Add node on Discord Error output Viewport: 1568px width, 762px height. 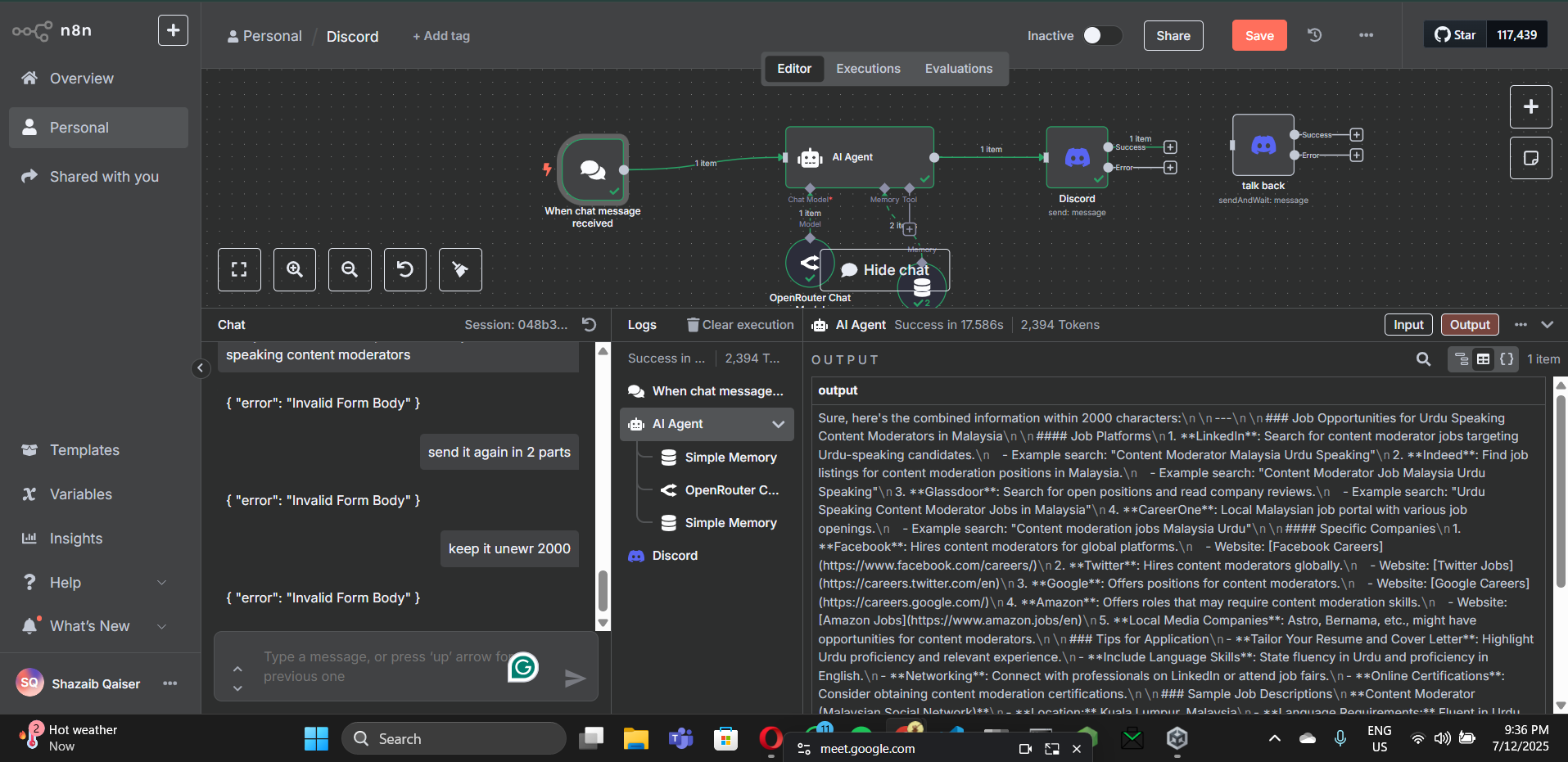[x=1170, y=168]
